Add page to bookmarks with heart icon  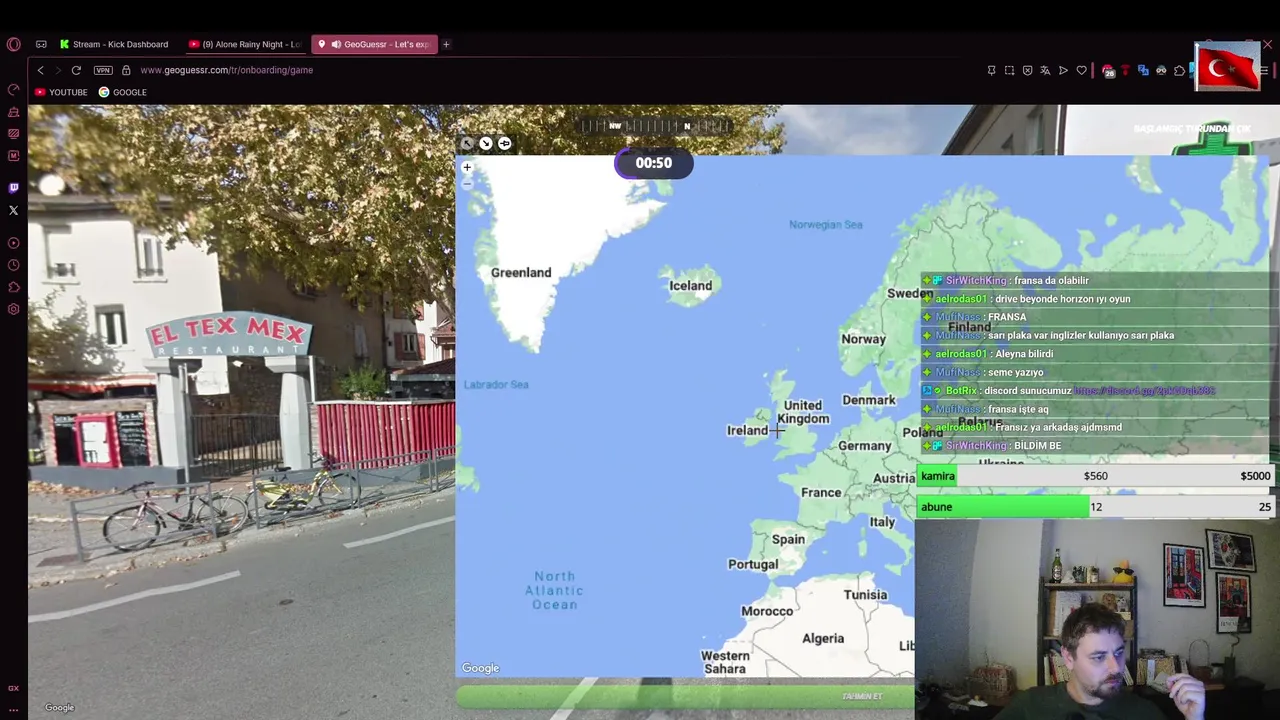[1081, 70]
